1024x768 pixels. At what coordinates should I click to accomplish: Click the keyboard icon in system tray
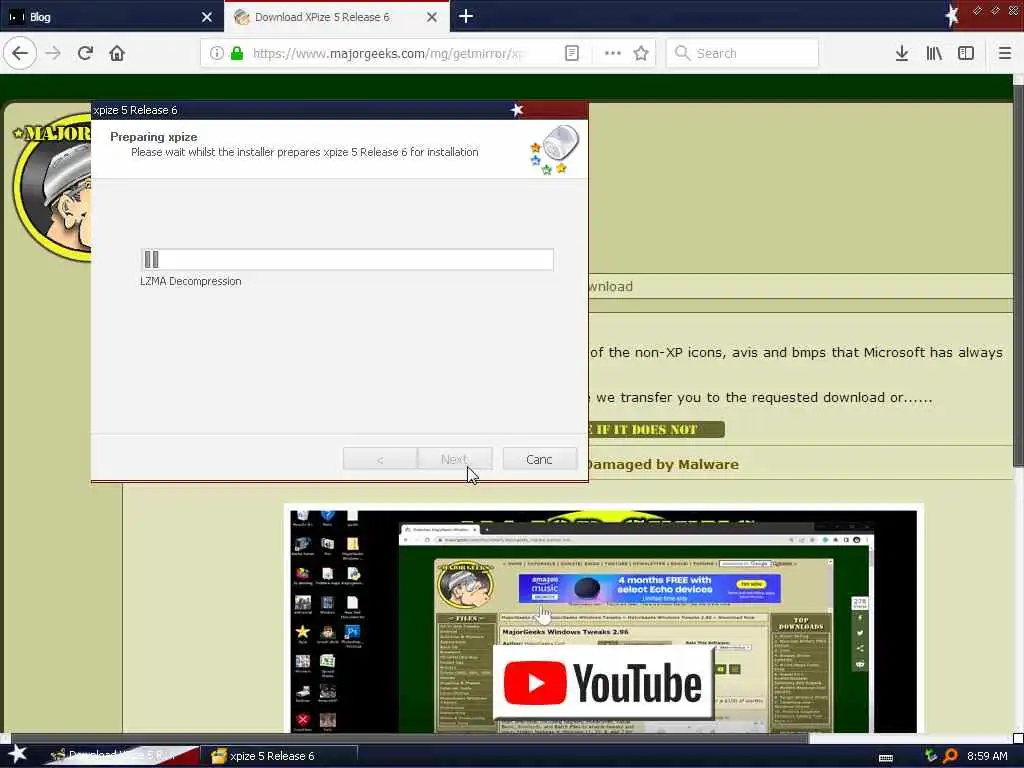(886, 757)
